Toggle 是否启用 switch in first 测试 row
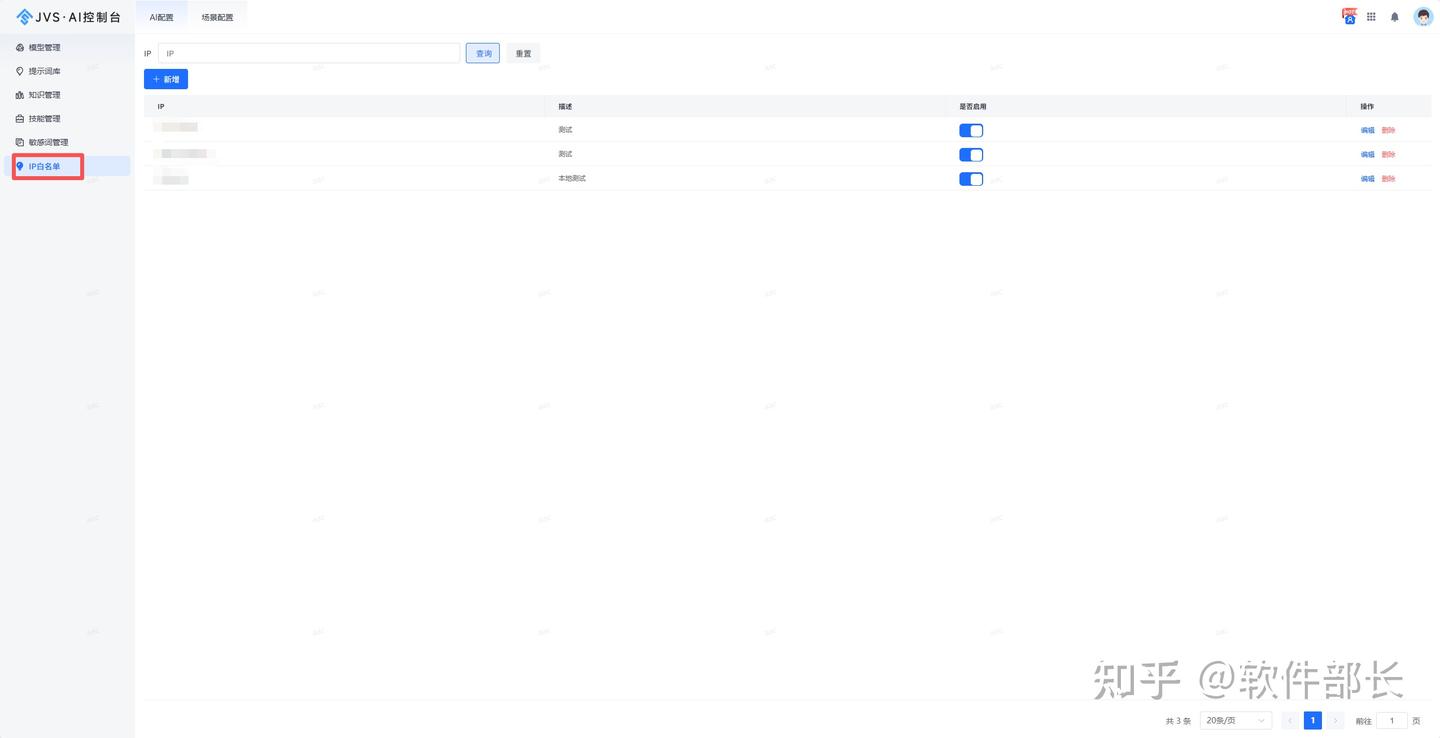This screenshot has height=738, width=1440. tap(971, 130)
